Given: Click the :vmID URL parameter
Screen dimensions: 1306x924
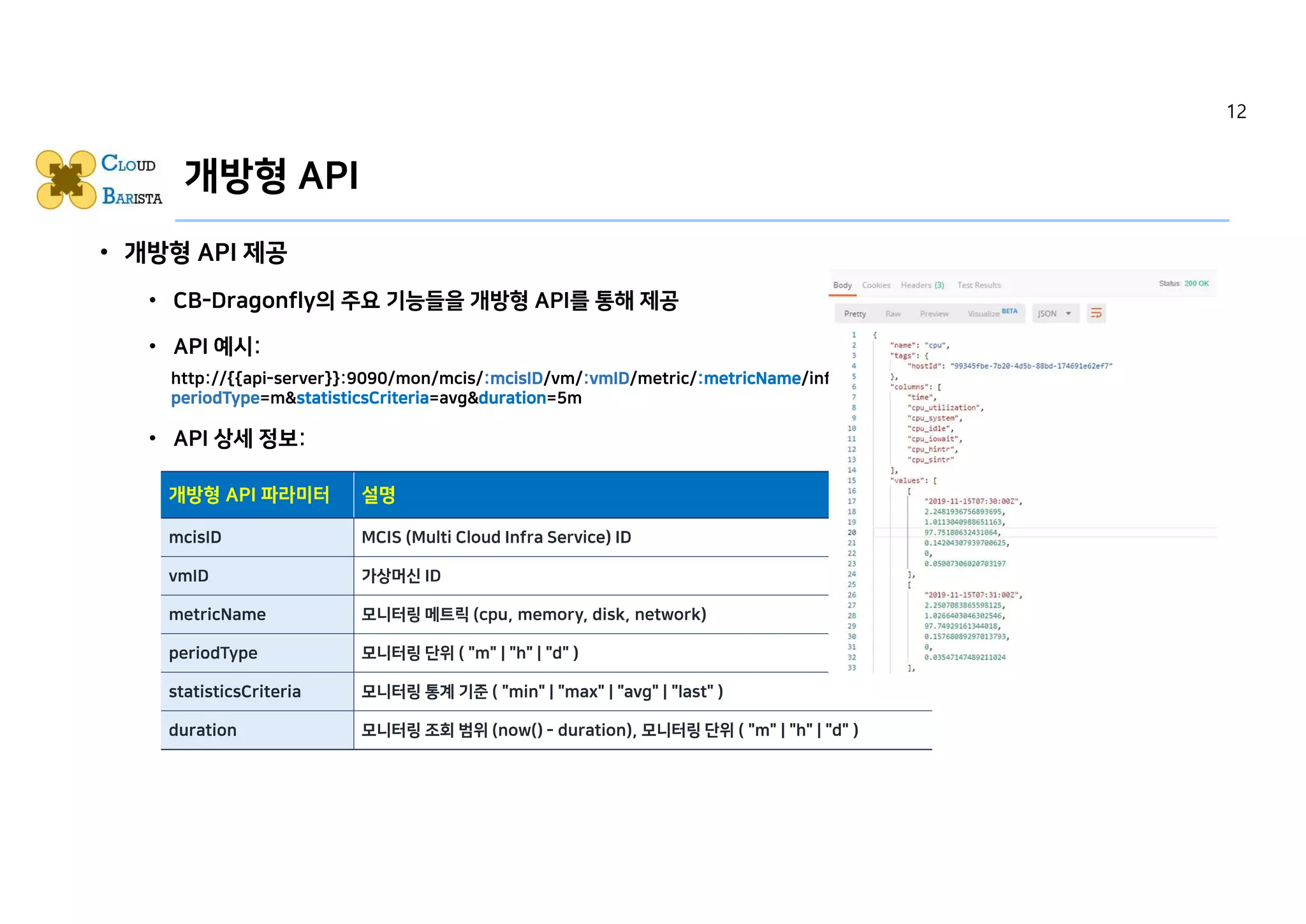Looking at the screenshot, I should pos(606,378).
